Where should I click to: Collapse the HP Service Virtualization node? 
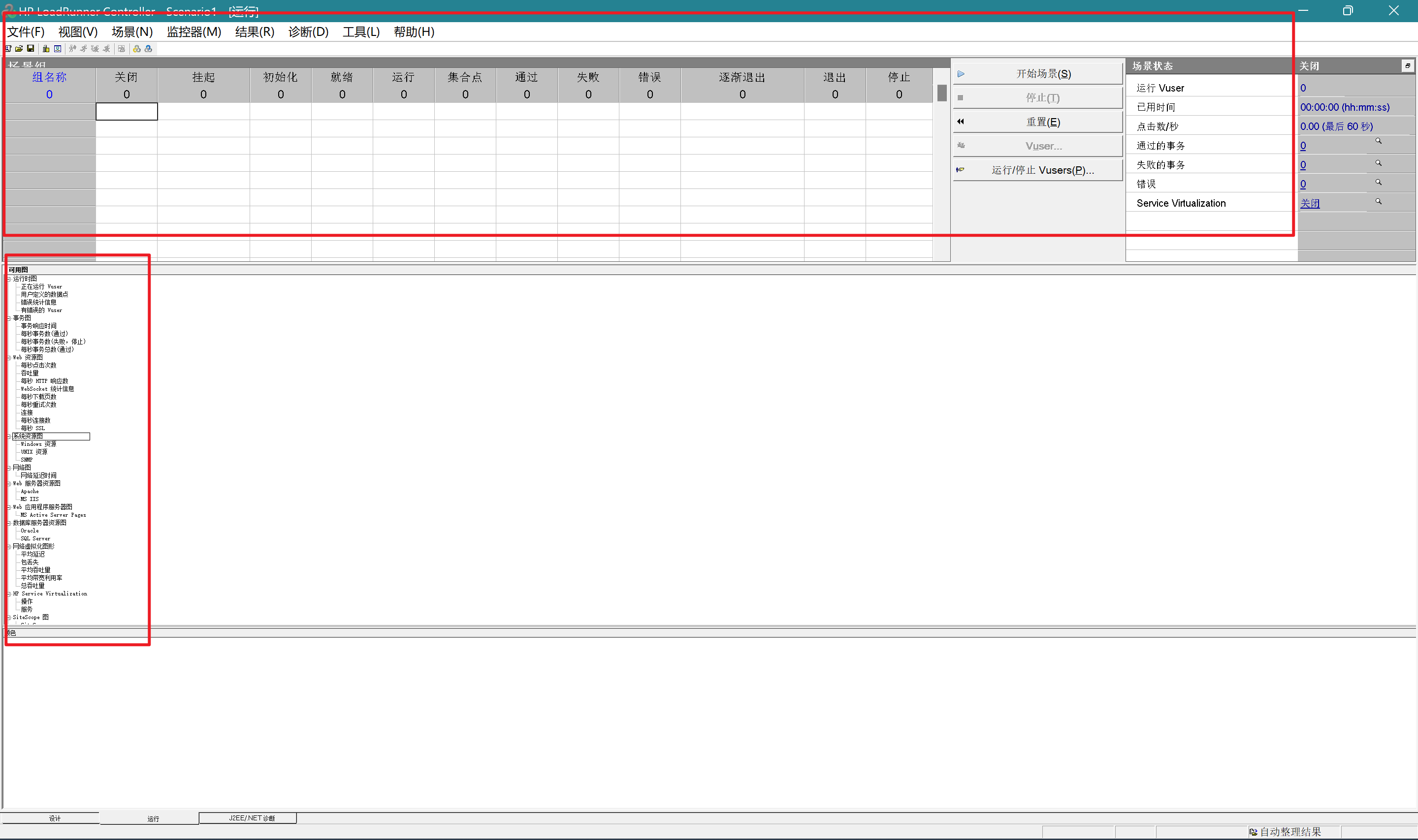click(8, 594)
